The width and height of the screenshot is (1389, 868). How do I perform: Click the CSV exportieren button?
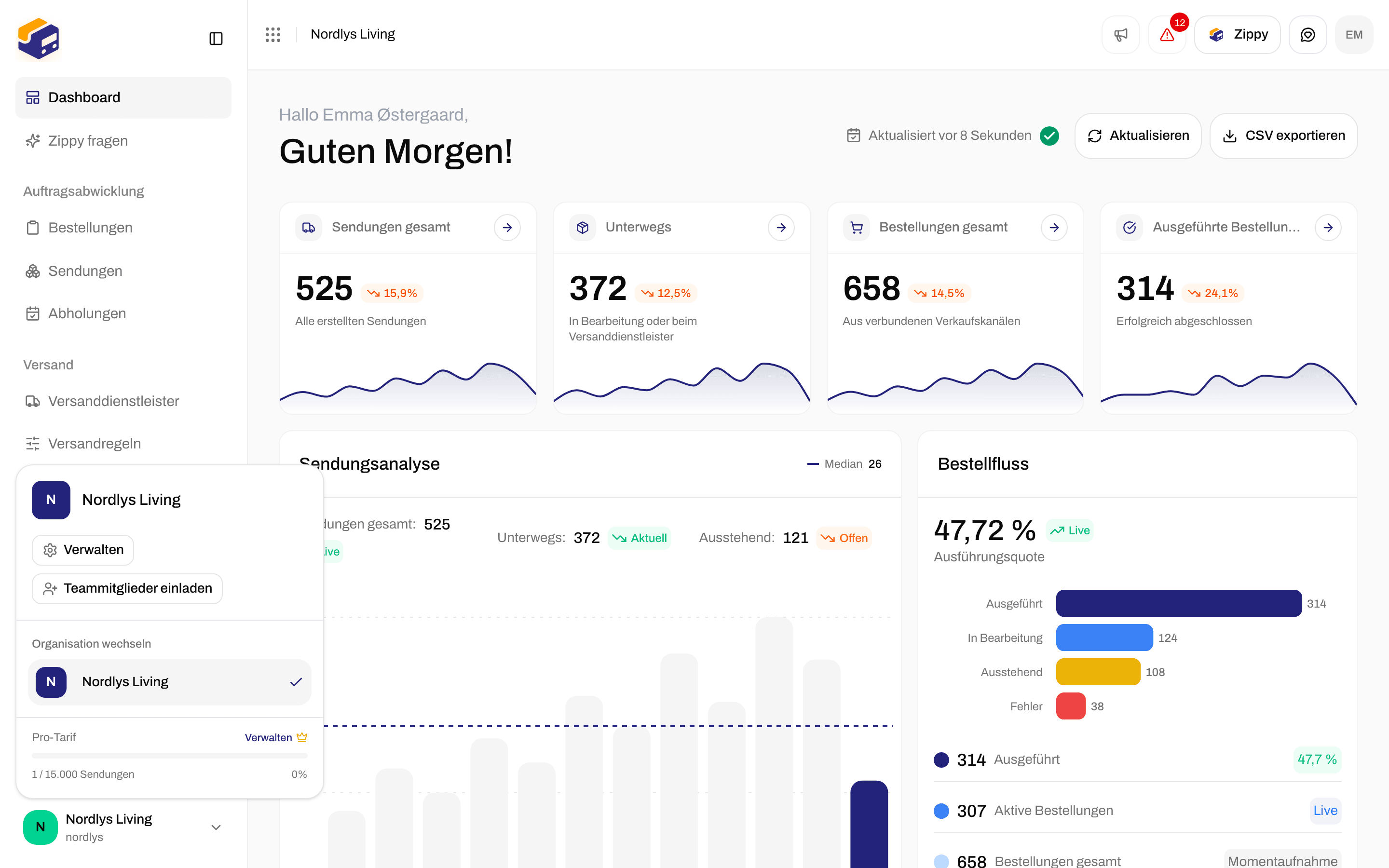(1283, 136)
